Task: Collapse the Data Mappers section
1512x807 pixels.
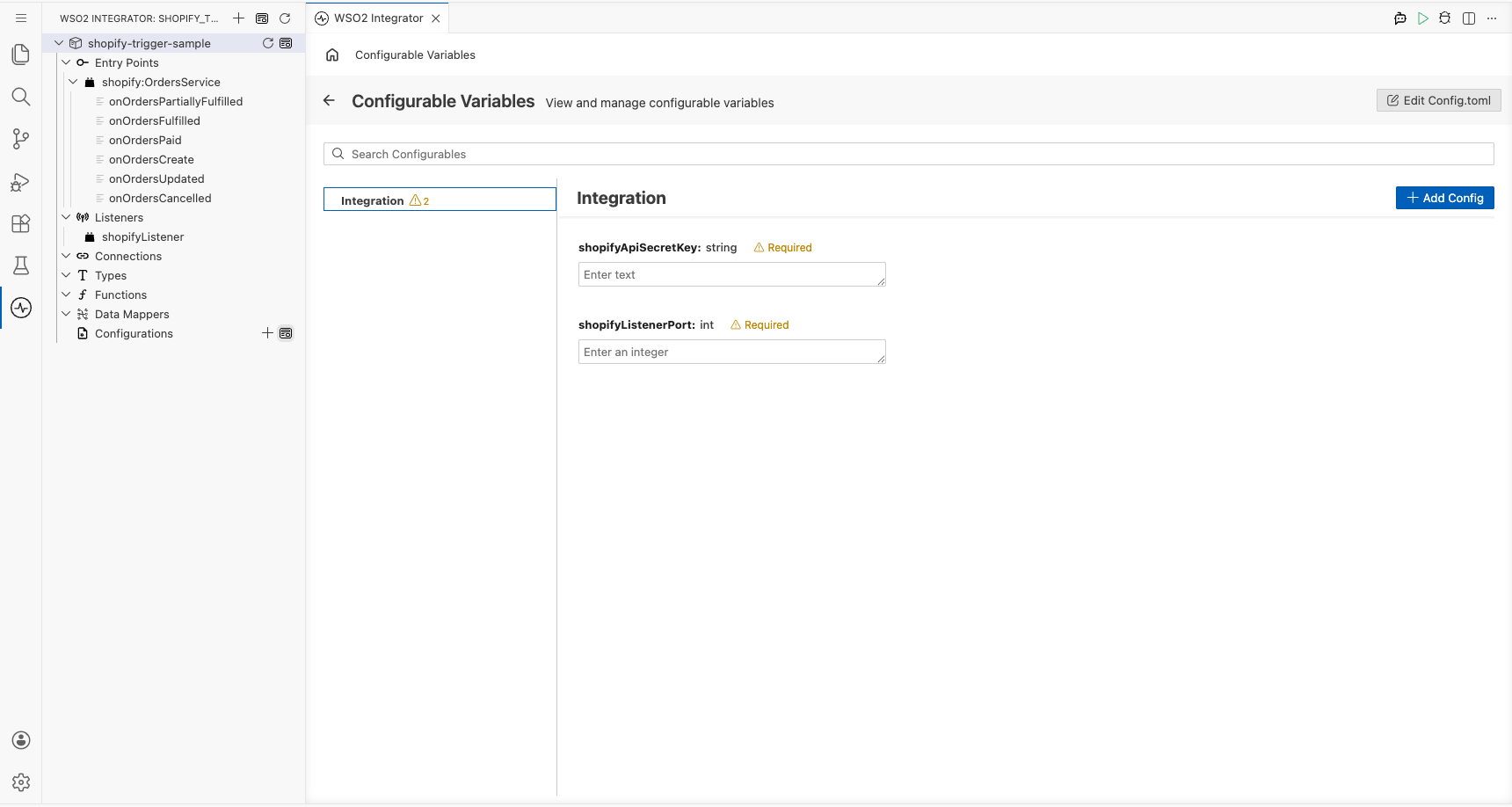Action: pos(66,314)
